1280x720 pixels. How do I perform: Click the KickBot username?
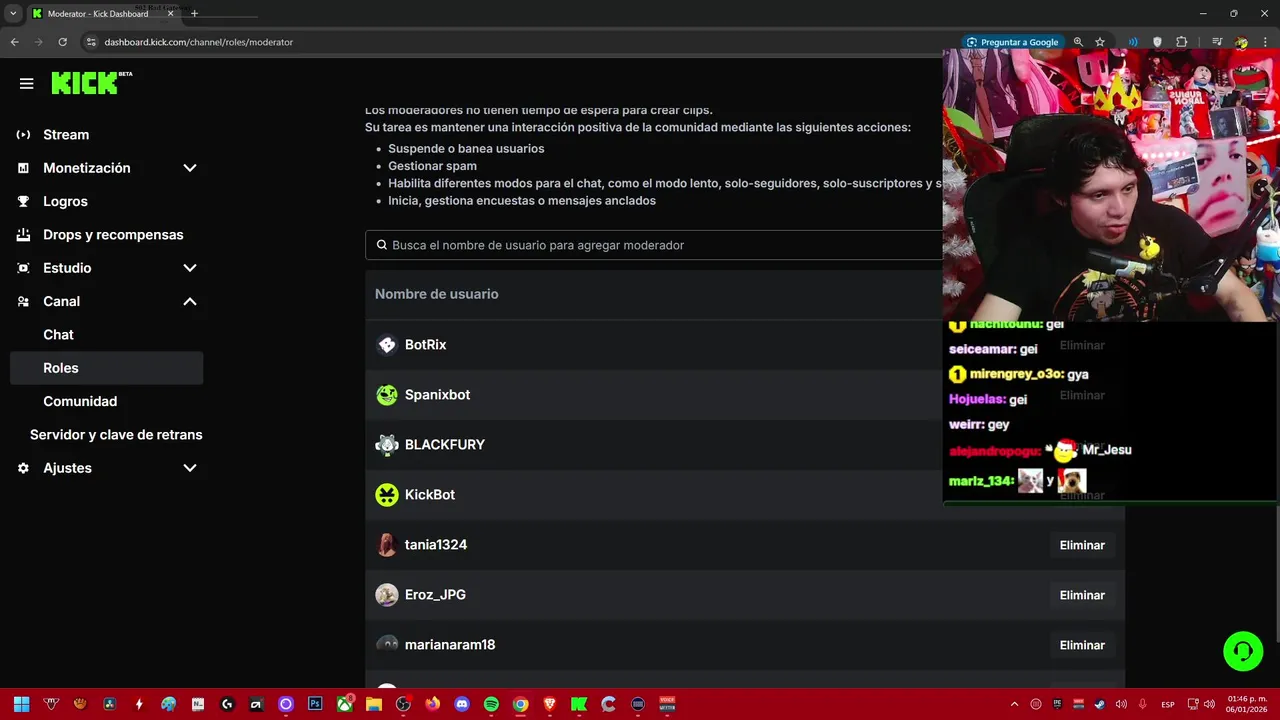pyautogui.click(x=429, y=494)
